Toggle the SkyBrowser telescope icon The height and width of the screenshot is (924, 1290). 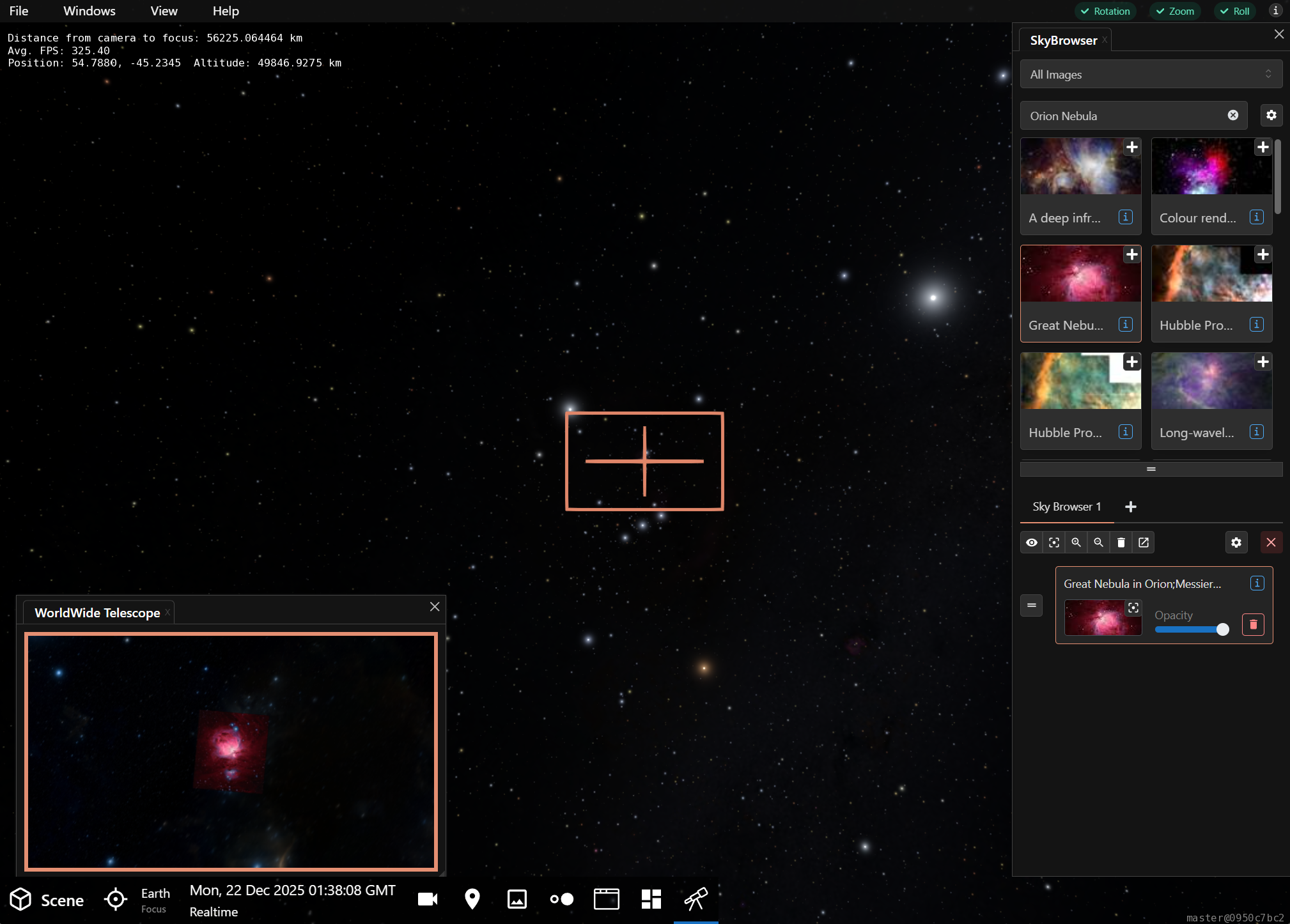click(696, 899)
